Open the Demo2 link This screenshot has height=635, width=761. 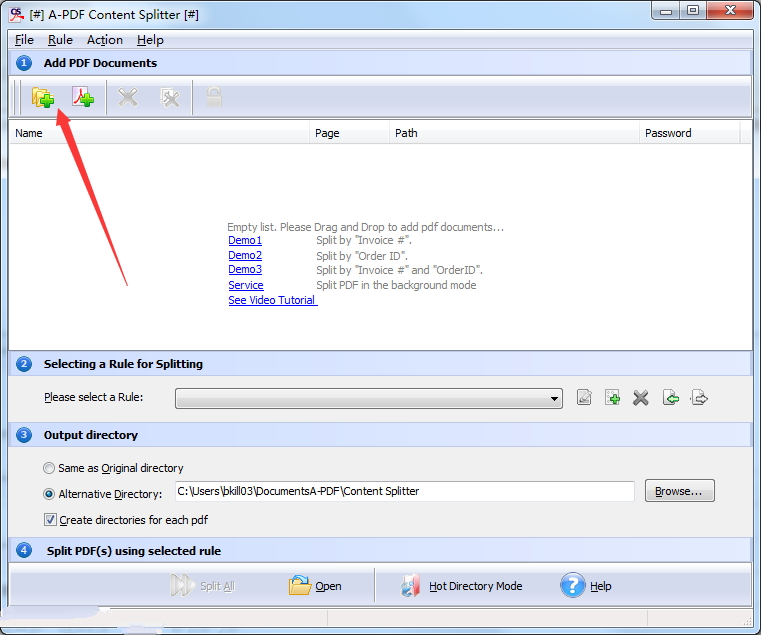click(245, 255)
